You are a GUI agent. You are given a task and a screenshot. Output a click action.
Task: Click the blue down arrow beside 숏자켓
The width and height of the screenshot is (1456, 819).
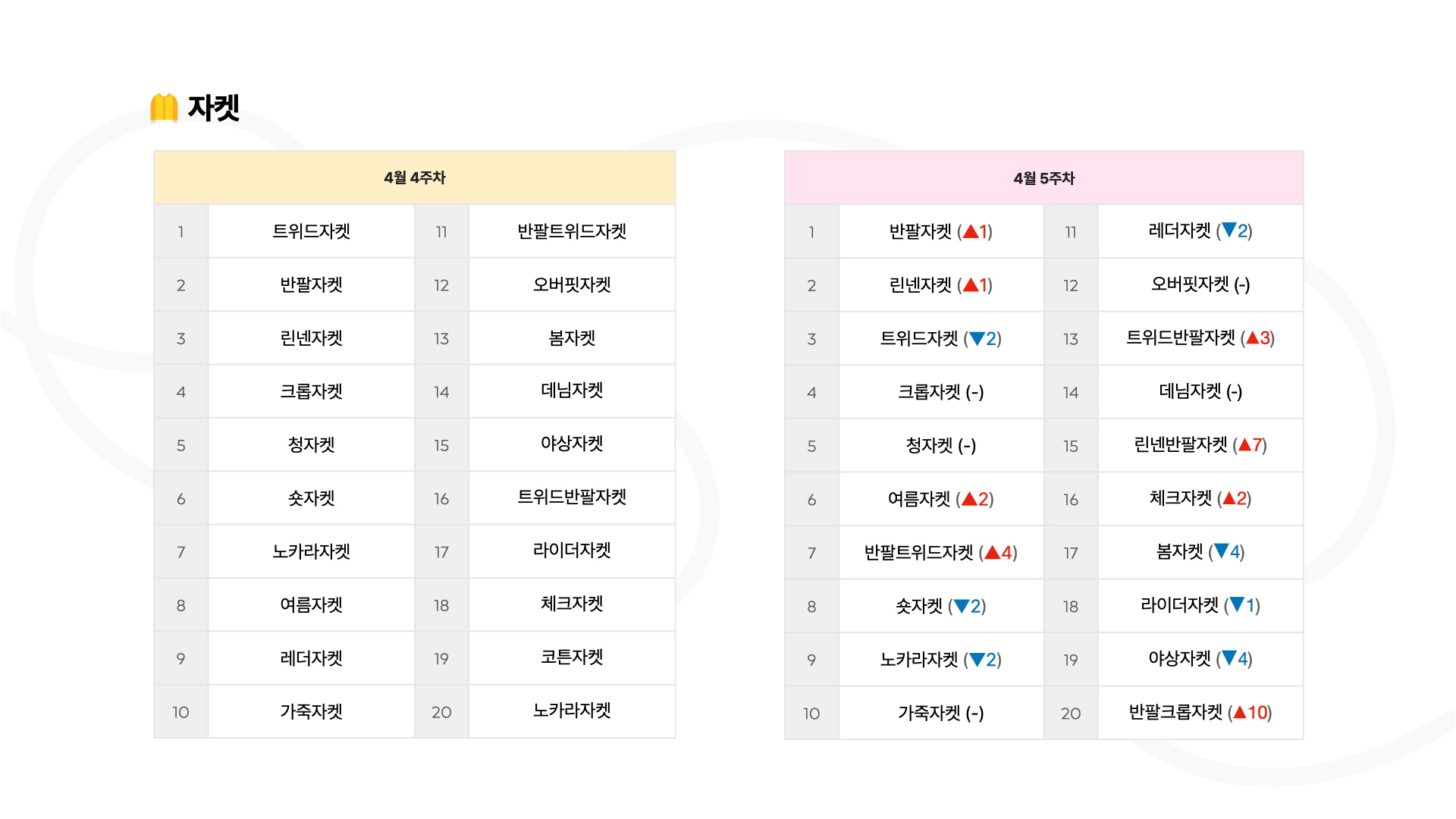[962, 607]
